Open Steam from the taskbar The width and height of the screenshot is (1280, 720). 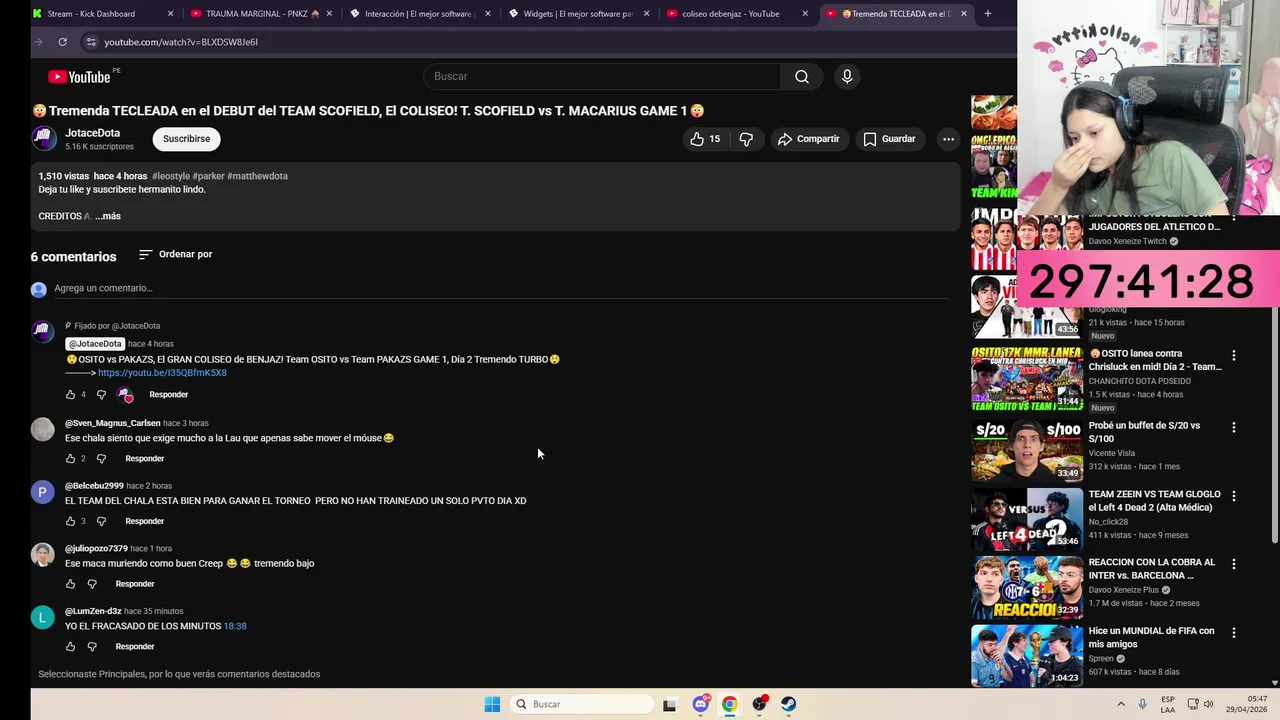point(788,704)
